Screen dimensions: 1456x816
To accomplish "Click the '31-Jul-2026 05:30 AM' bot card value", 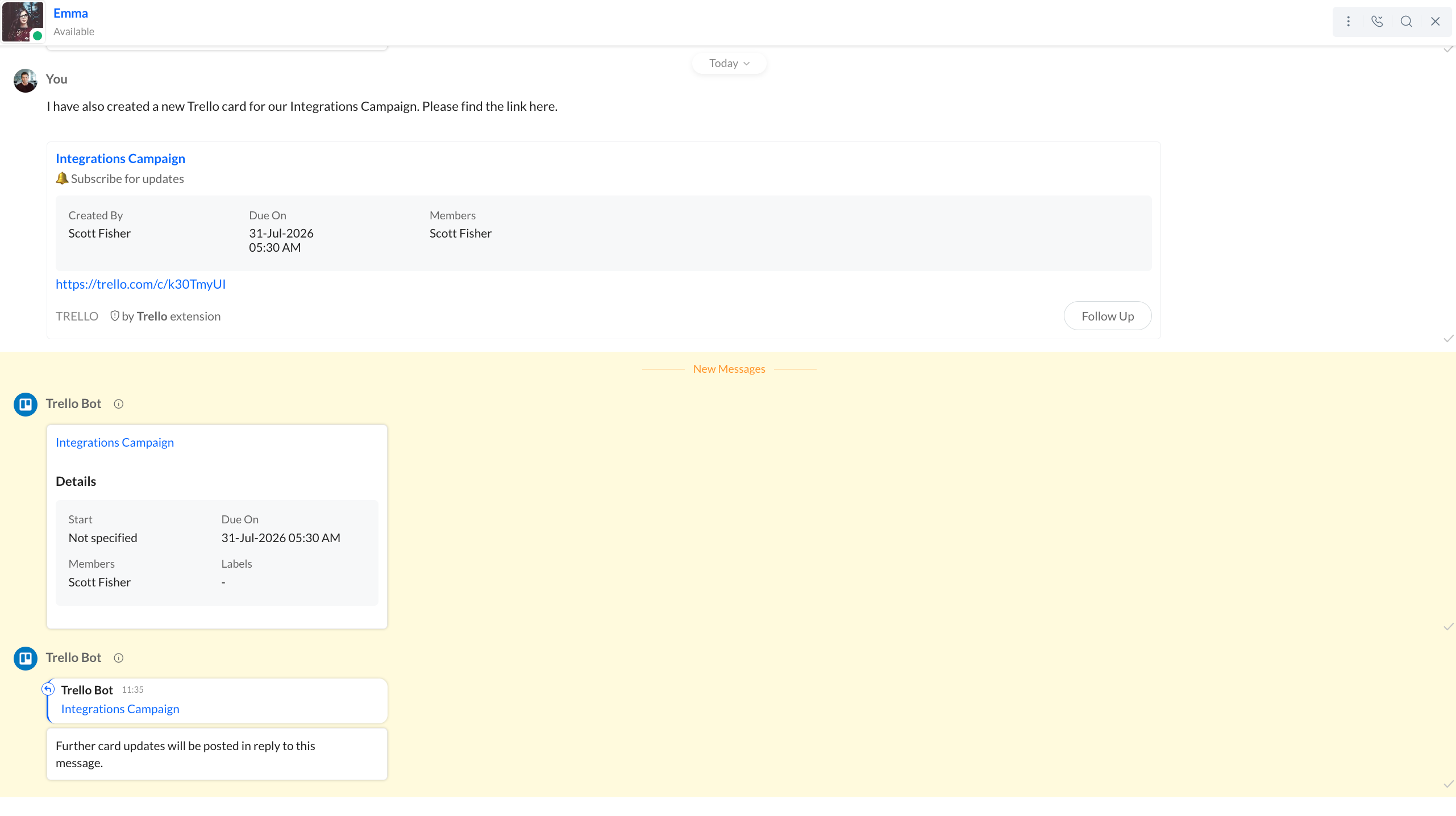I will [281, 538].
